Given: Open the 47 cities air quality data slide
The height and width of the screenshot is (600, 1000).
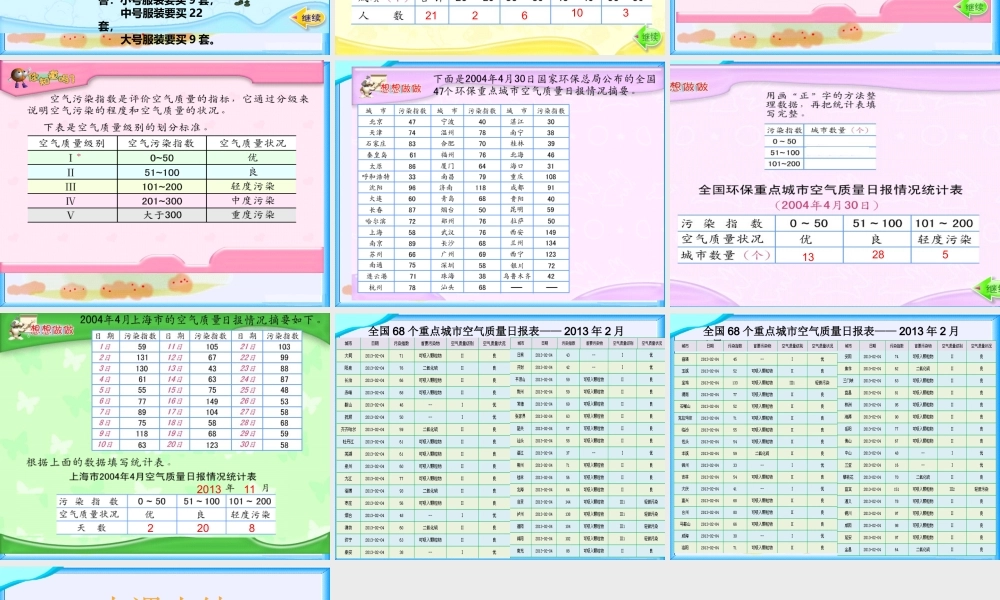Looking at the screenshot, I should pyautogui.click(x=500, y=184).
